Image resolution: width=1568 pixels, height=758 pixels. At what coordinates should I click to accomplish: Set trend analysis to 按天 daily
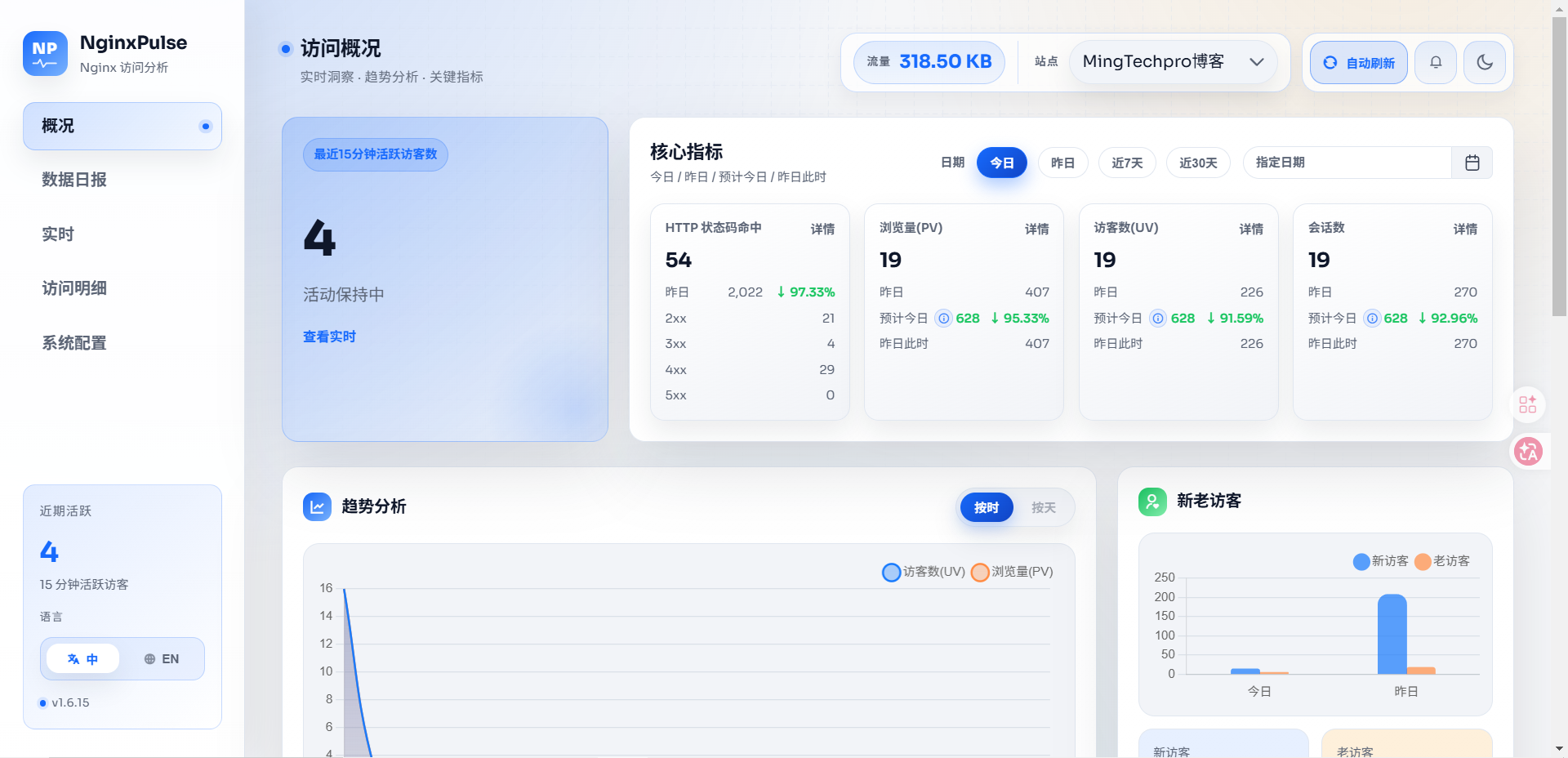[1043, 507]
